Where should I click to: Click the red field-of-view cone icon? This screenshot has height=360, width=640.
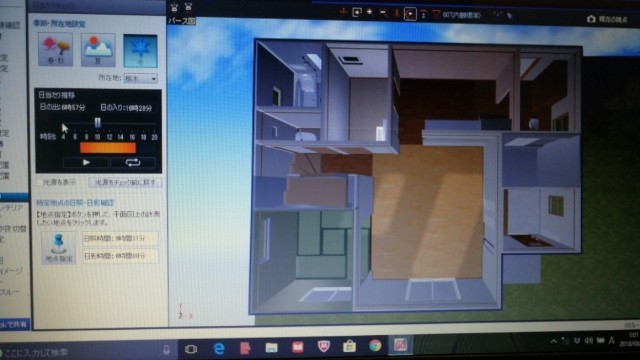click(x=436, y=15)
